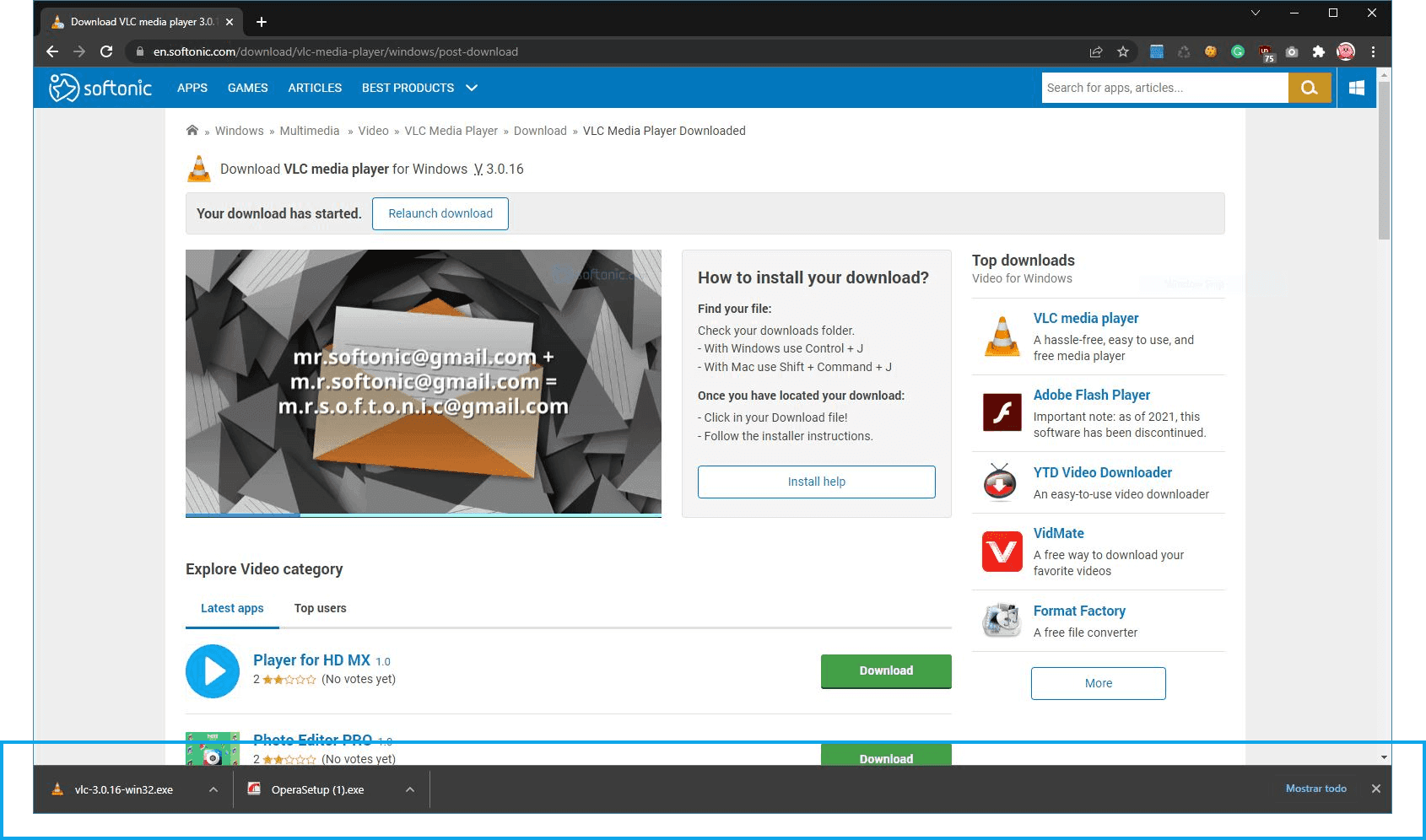Viewport: 1426px width, 840px height.
Task: Click the share page icon in address bar
Action: pos(1095,51)
